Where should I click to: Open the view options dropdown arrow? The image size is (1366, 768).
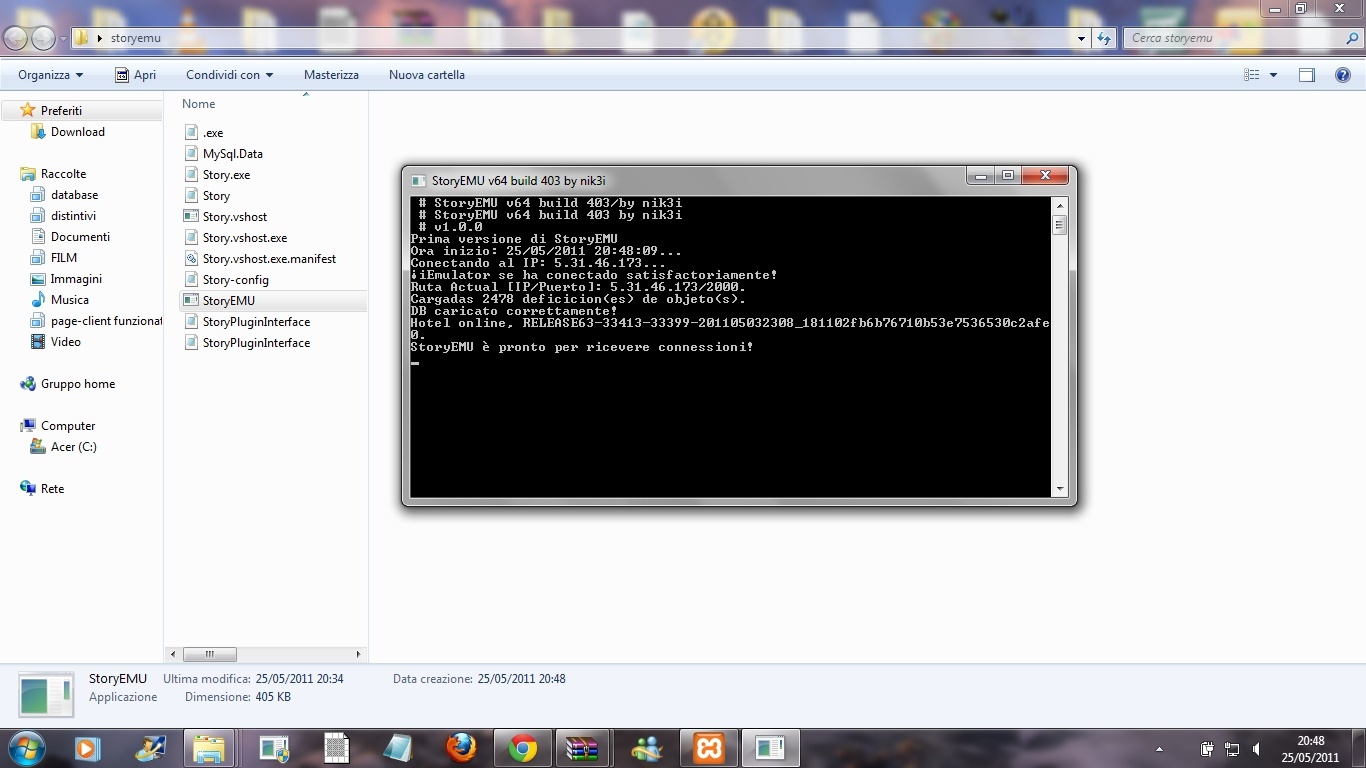pyautogui.click(x=1273, y=75)
